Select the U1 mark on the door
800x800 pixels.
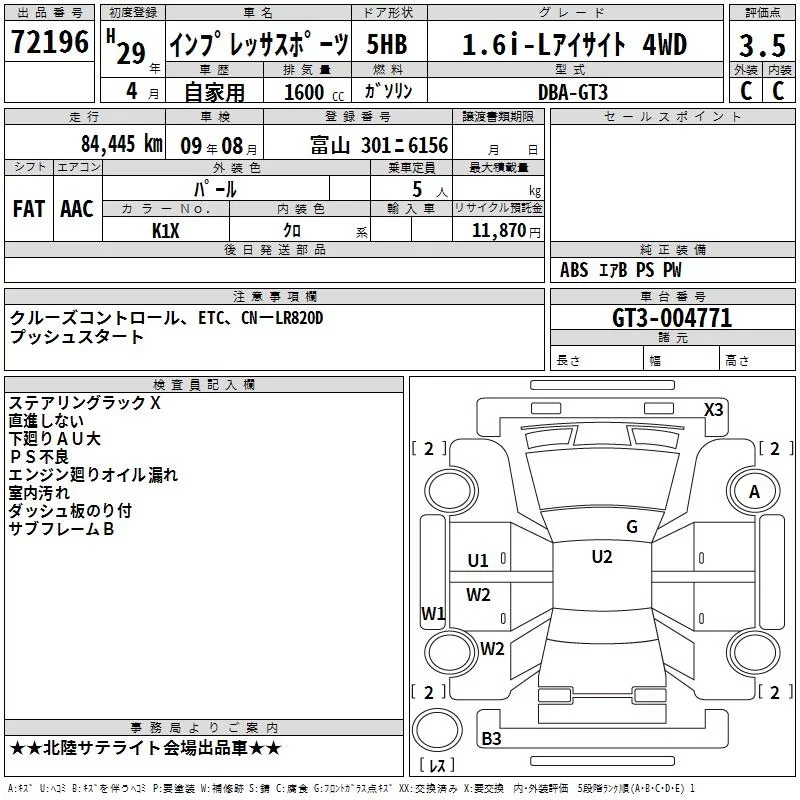478,561
